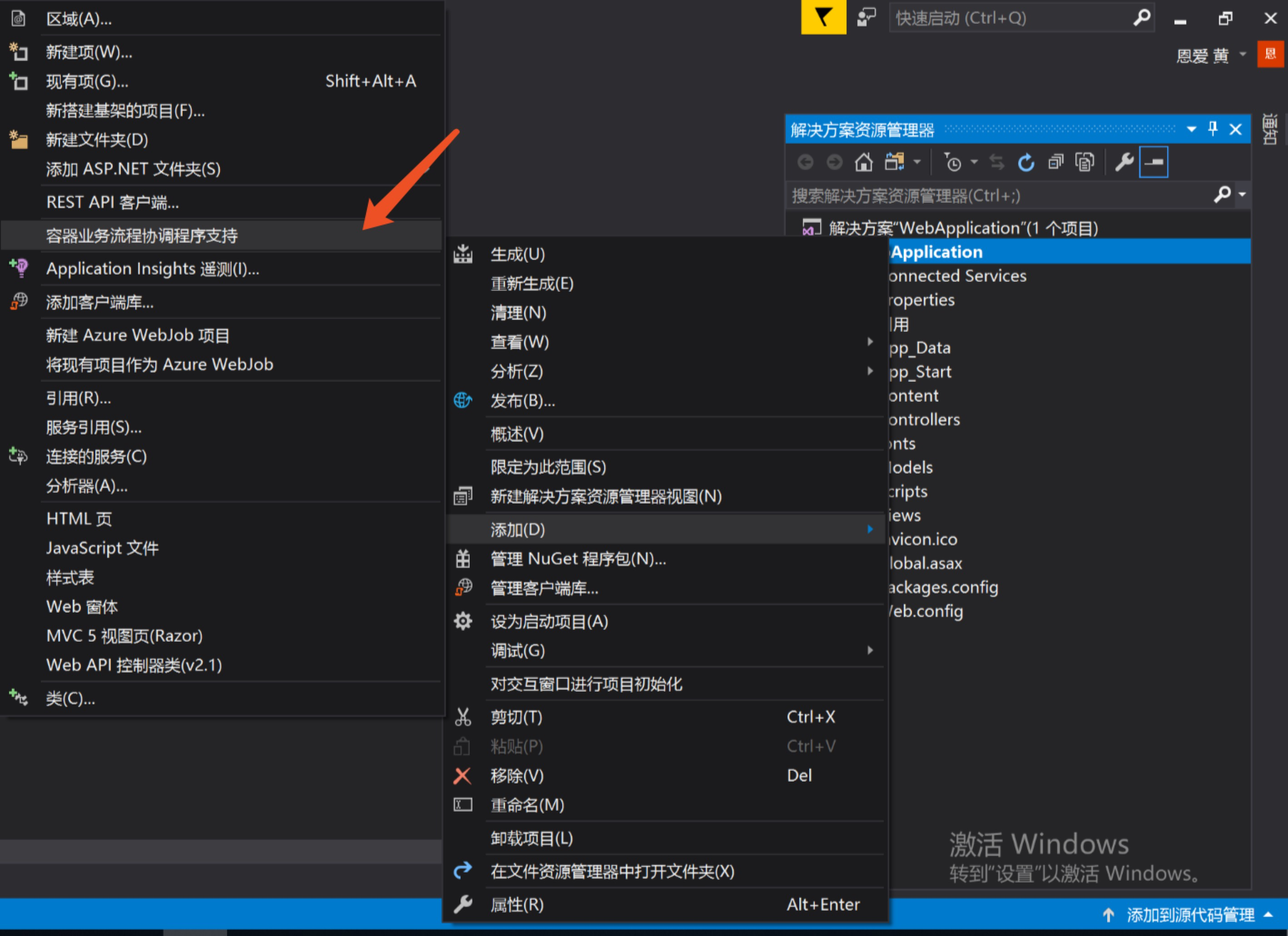The height and width of the screenshot is (936, 1288).
Task: Open the search options dropdown in Solution Explorer
Action: coord(1242,195)
